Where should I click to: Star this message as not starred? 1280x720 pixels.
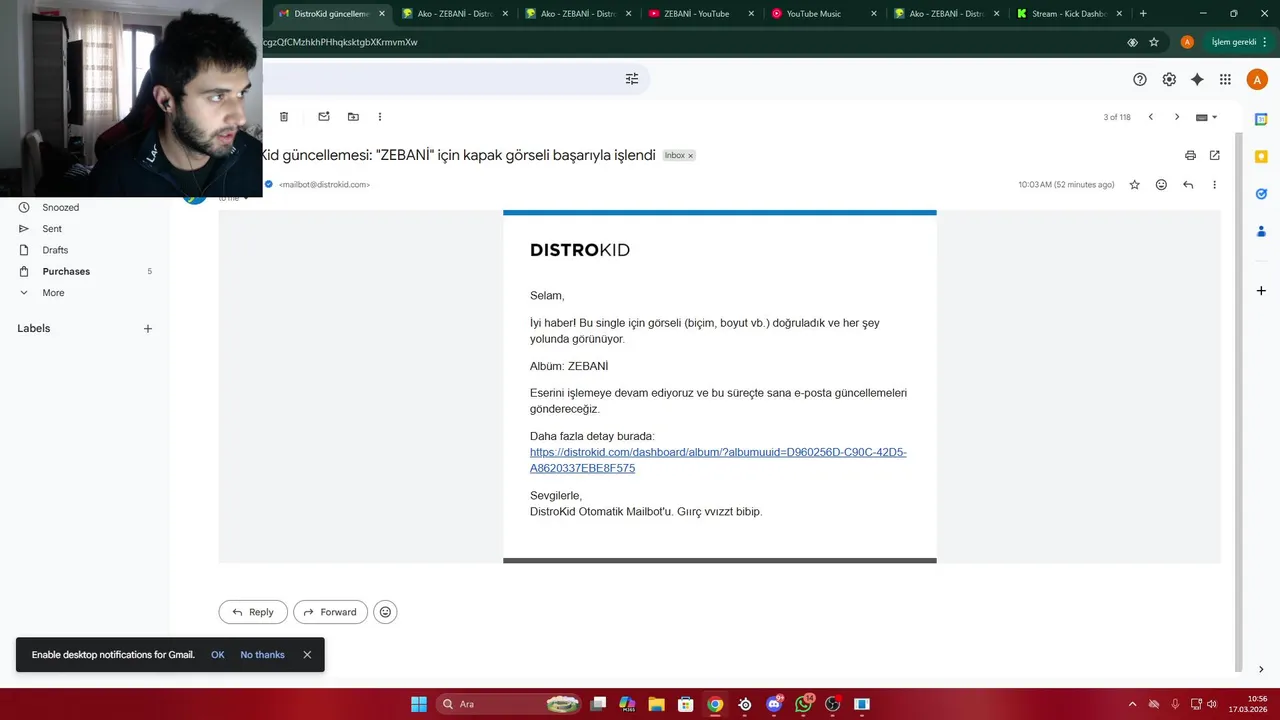point(1134,185)
